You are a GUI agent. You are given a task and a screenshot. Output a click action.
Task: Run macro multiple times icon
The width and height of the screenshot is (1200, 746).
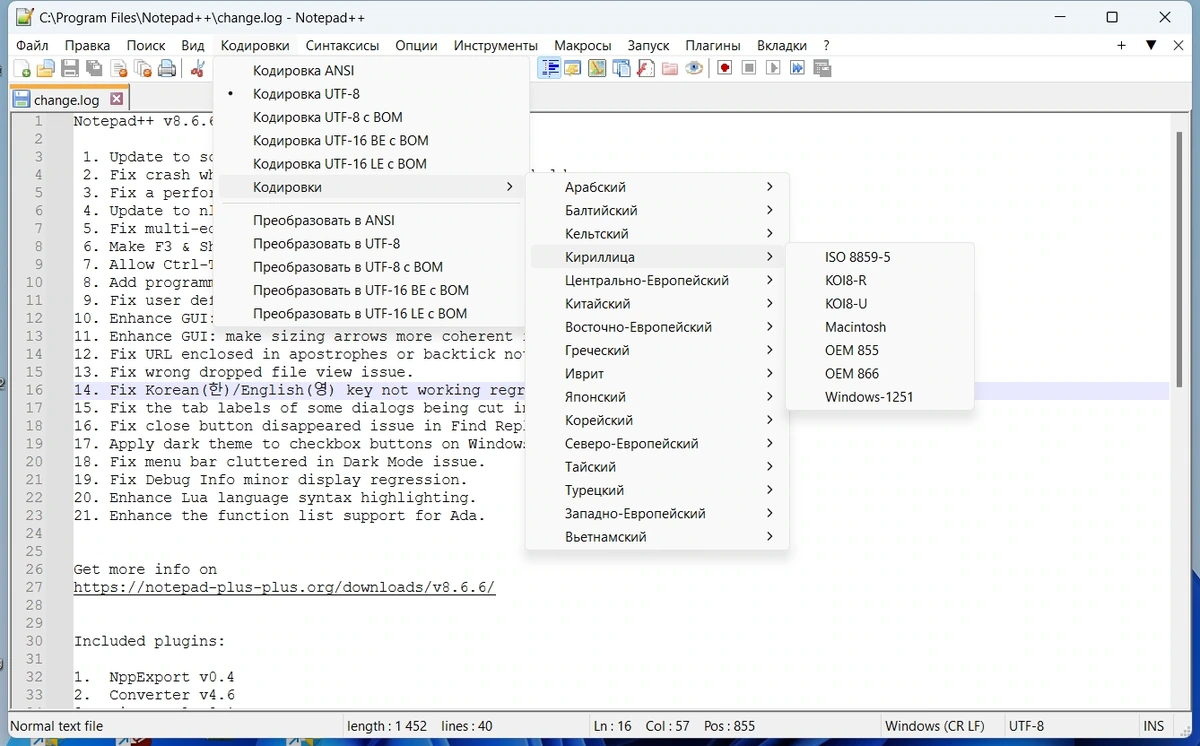point(797,69)
